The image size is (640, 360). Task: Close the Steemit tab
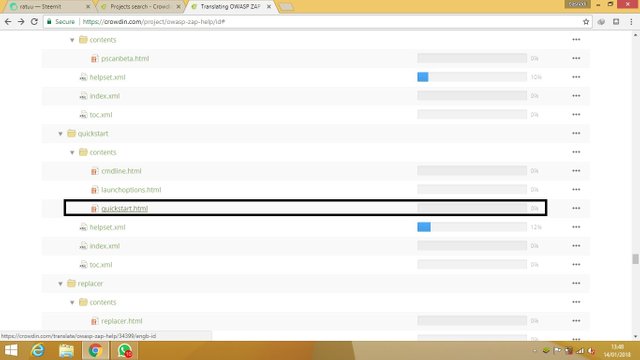tap(88, 7)
